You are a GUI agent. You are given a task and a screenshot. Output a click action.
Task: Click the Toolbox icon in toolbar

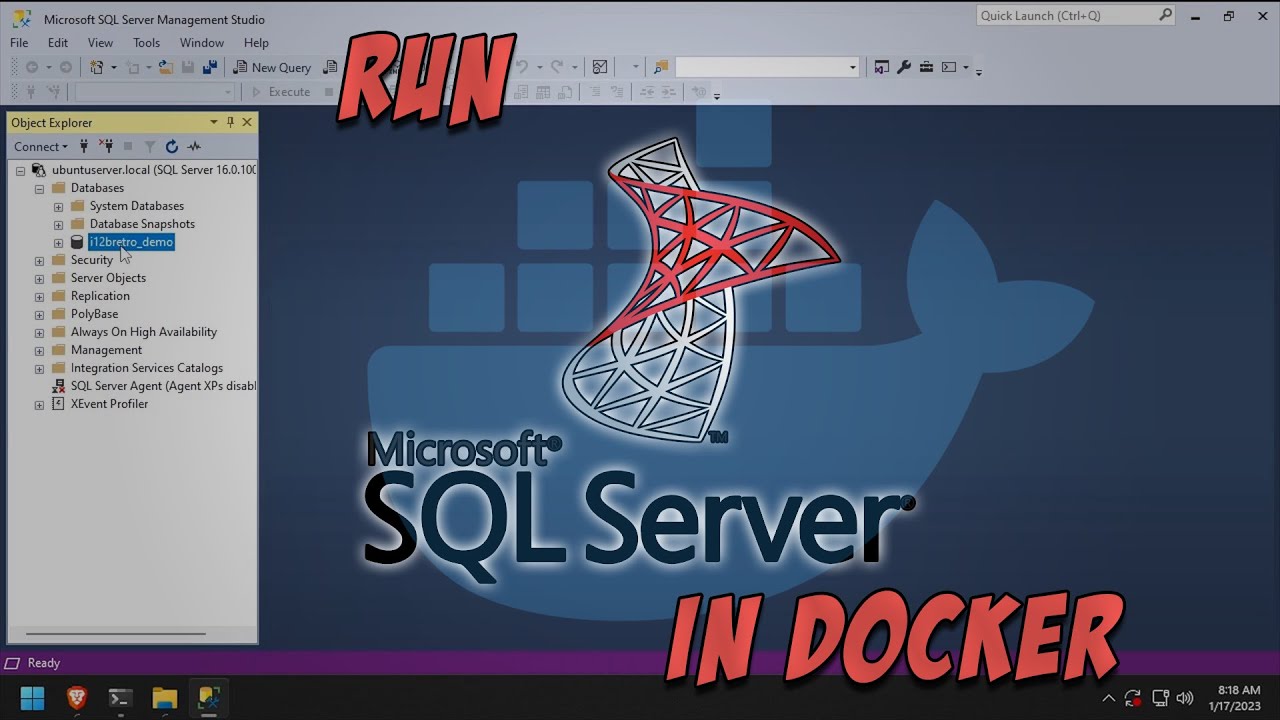(x=926, y=67)
